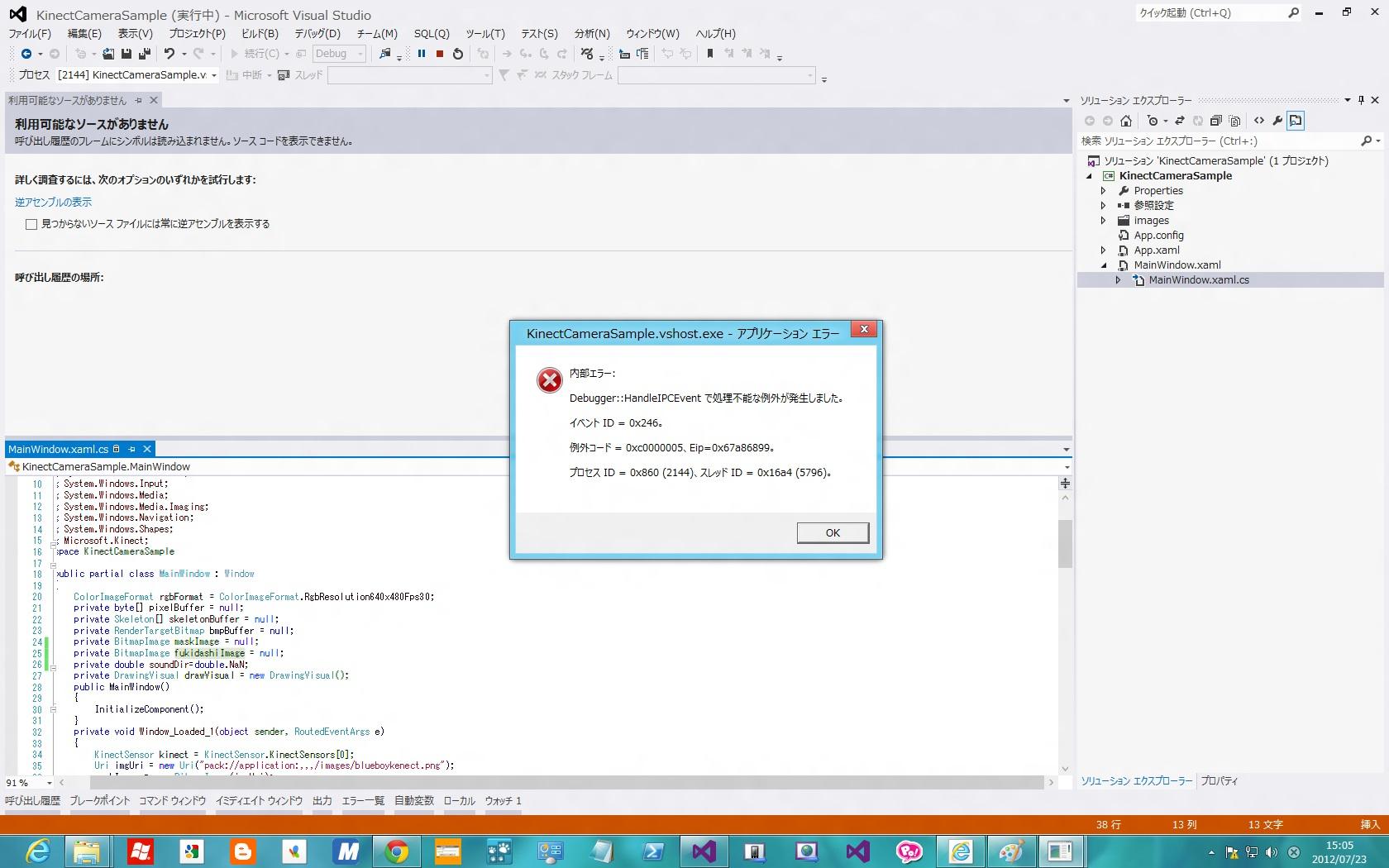Viewport: 1389px width, 868px height.
Task: Click the 逆アセンブルの表示 link
Action: (53, 203)
